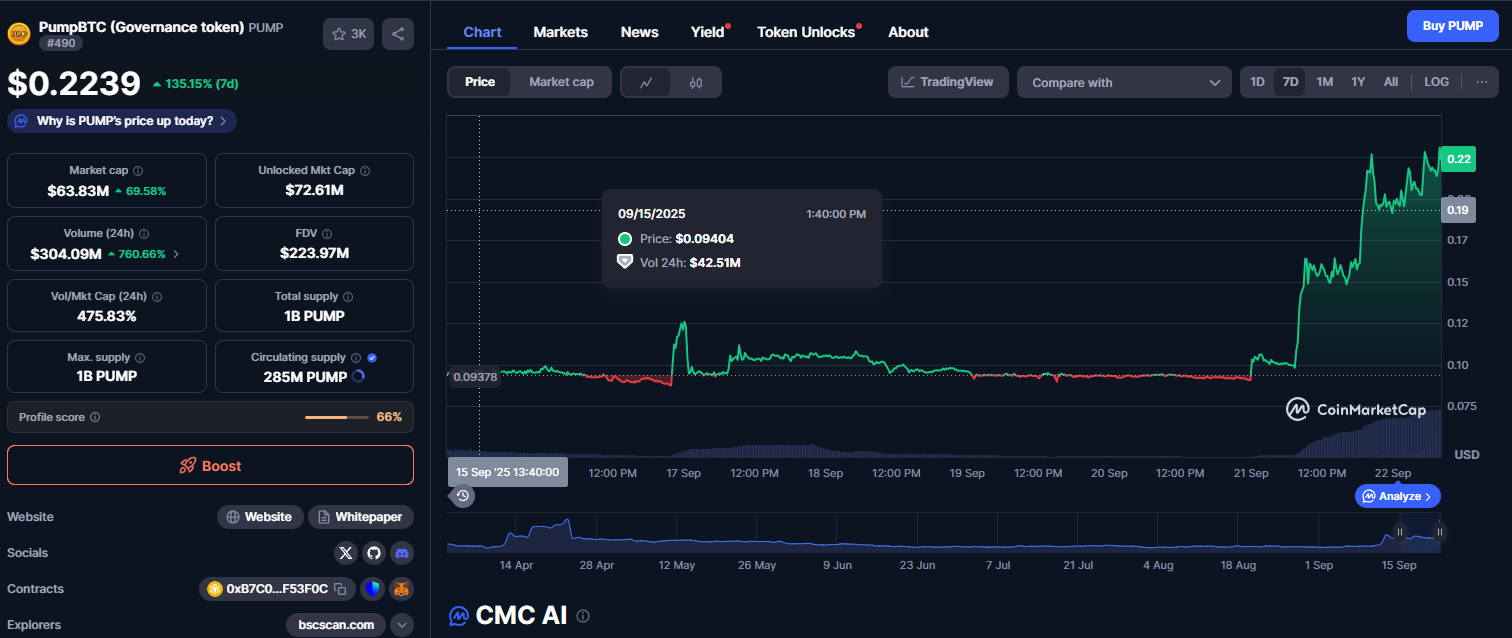Click the Analyze button
1512x638 pixels.
coord(1398,496)
